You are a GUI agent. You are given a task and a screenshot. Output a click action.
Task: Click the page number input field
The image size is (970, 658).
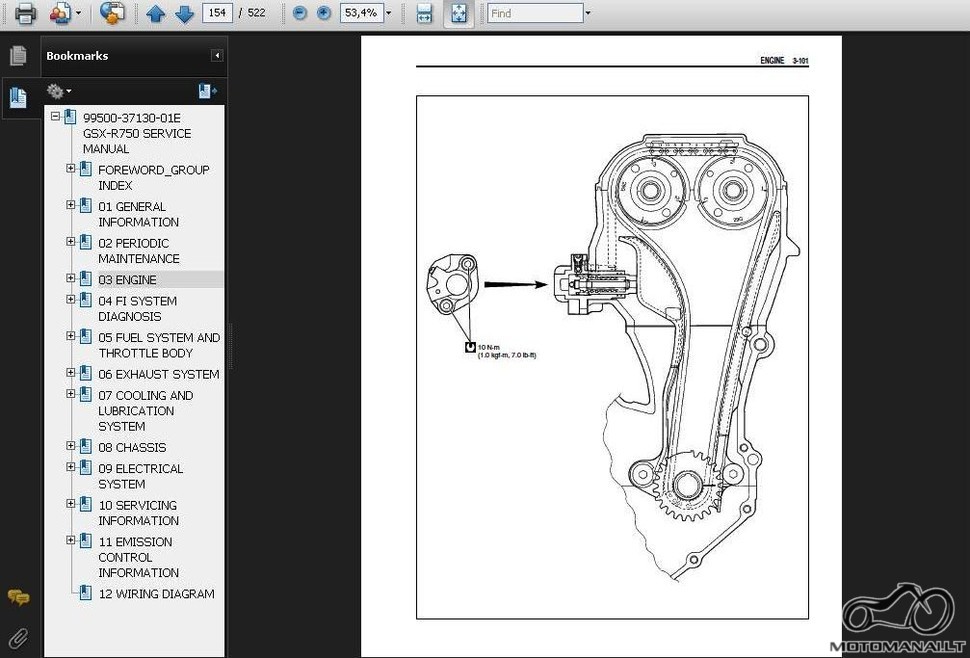pyautogui.click(x=217, y=13)
